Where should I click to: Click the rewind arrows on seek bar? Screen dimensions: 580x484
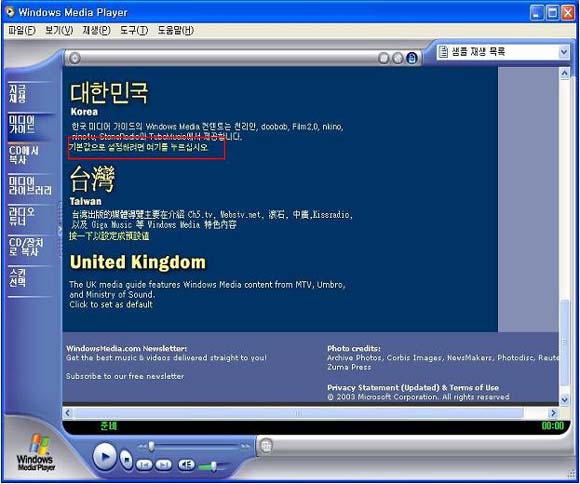click(142, 447)
